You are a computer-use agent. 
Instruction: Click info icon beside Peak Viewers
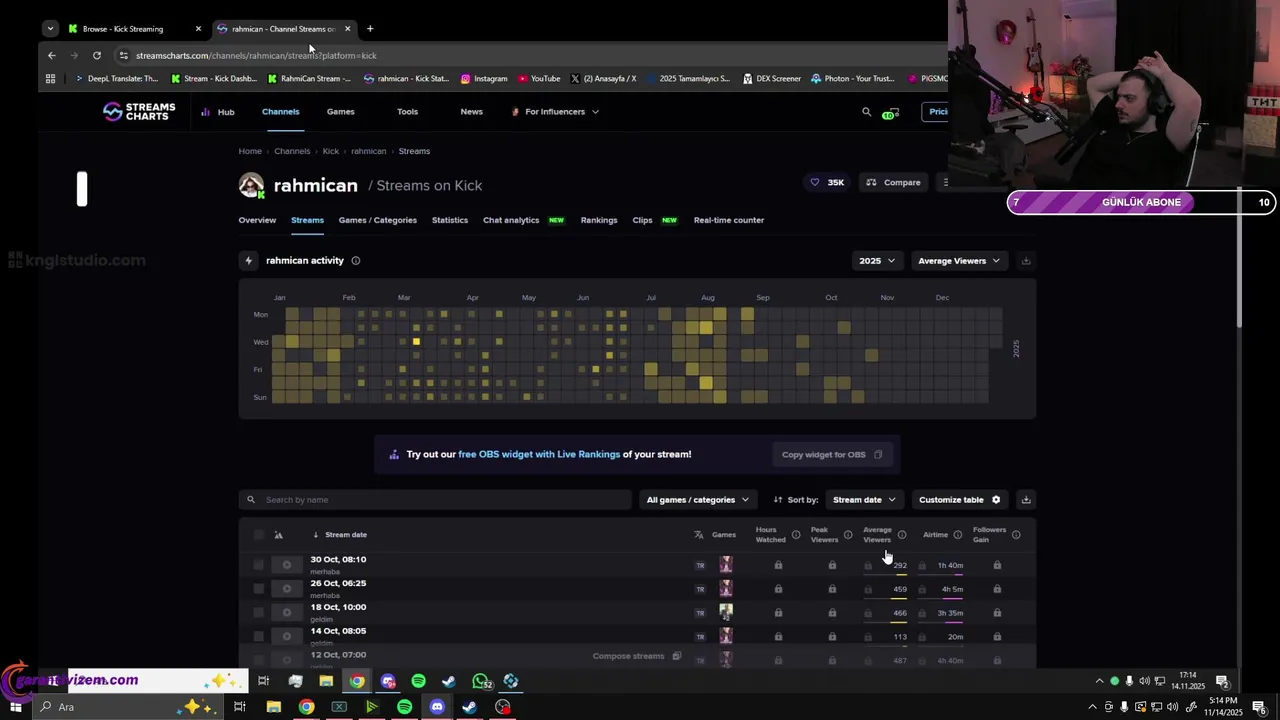[848, 535]
